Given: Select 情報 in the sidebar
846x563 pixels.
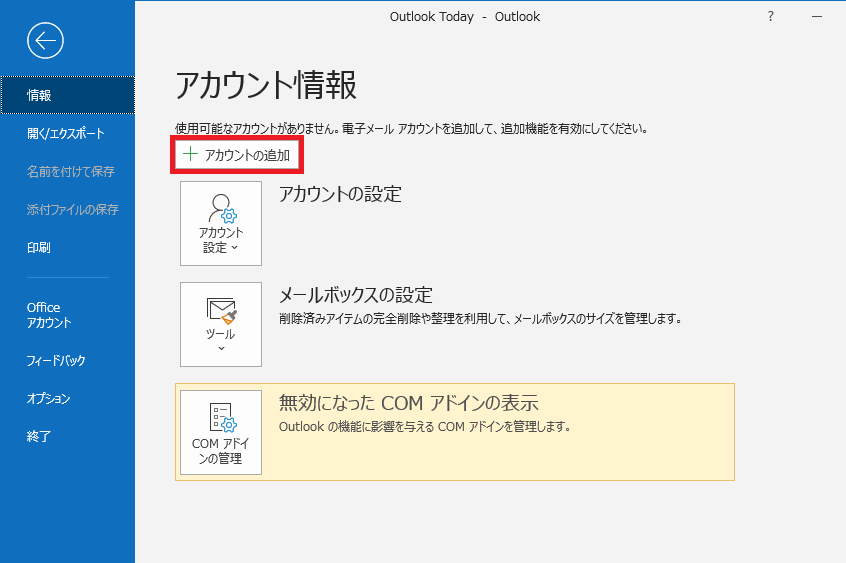Looking at the screenshot, I should click(67, 95).
